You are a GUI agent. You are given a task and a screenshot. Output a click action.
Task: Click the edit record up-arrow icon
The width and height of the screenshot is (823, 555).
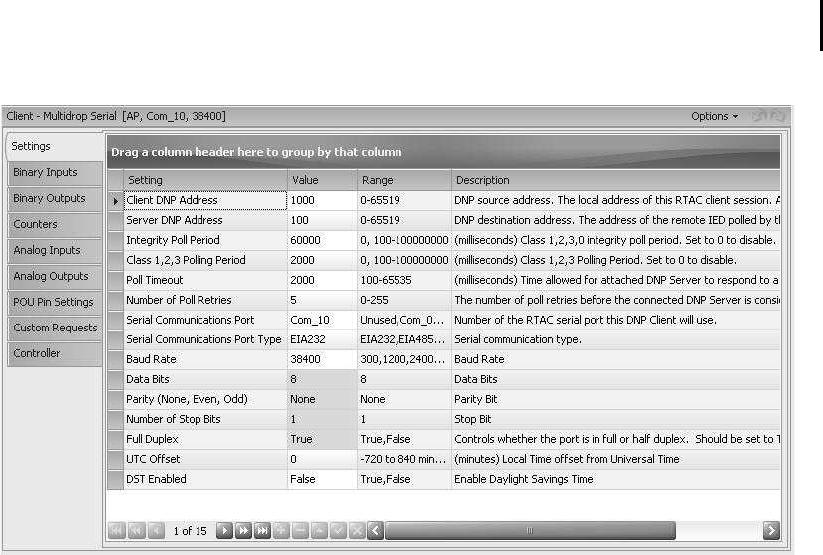[x=319, y=530]
